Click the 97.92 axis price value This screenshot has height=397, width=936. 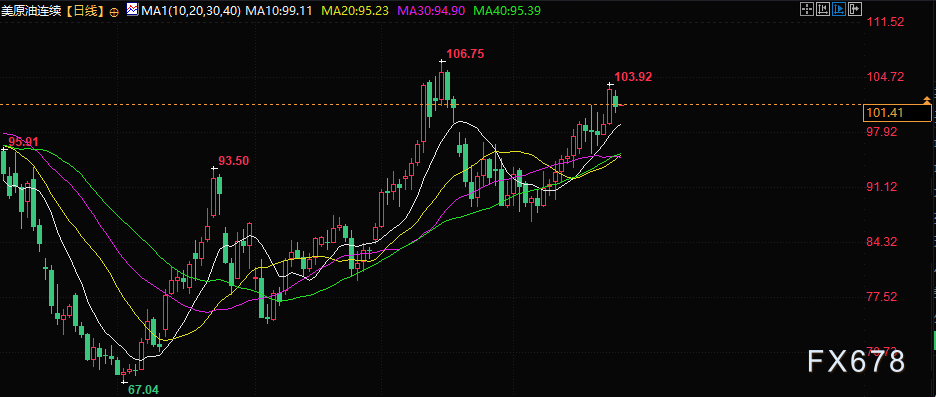pyautogui.click(x=882, y=131)
